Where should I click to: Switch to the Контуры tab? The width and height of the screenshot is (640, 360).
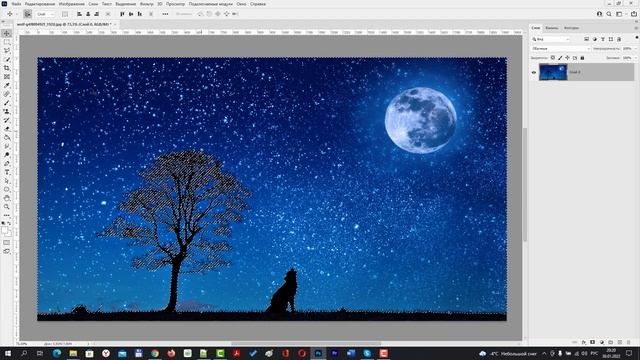pos(571,28)
